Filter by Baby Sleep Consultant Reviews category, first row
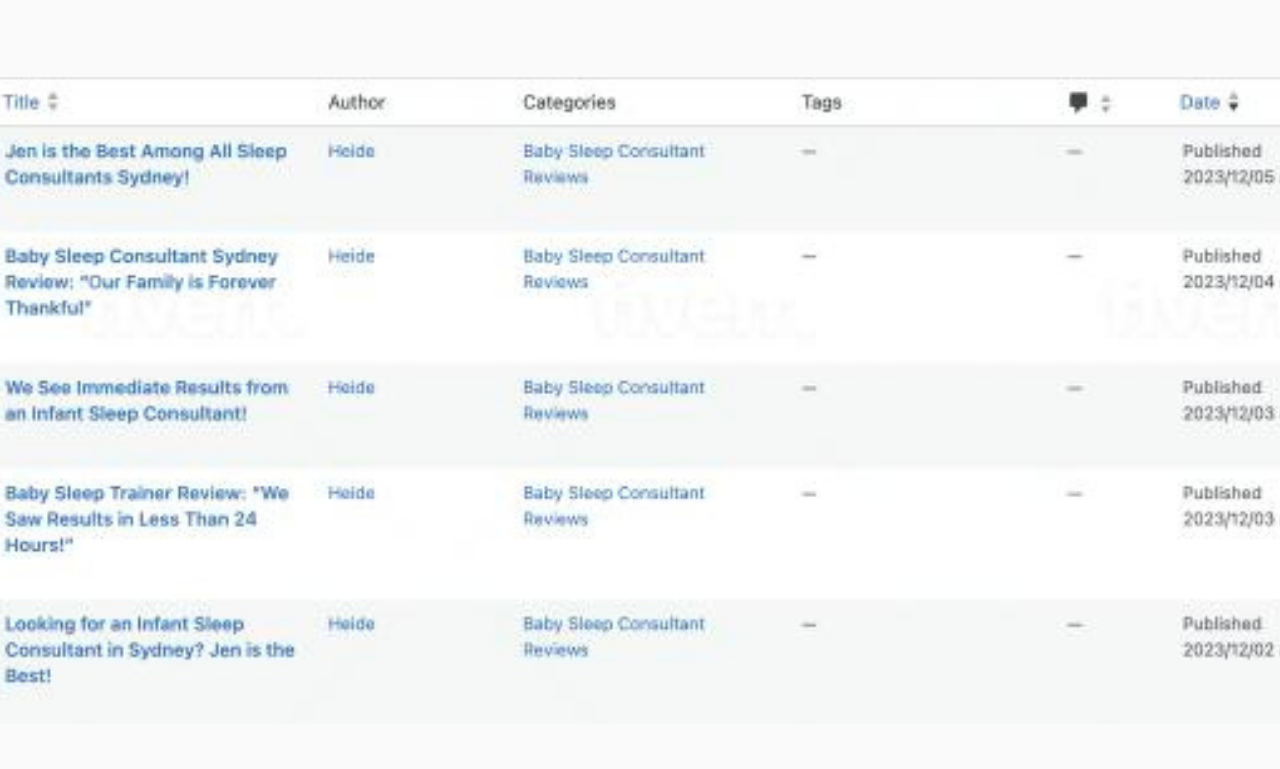 pyautogui.click(x=612, y=164)
